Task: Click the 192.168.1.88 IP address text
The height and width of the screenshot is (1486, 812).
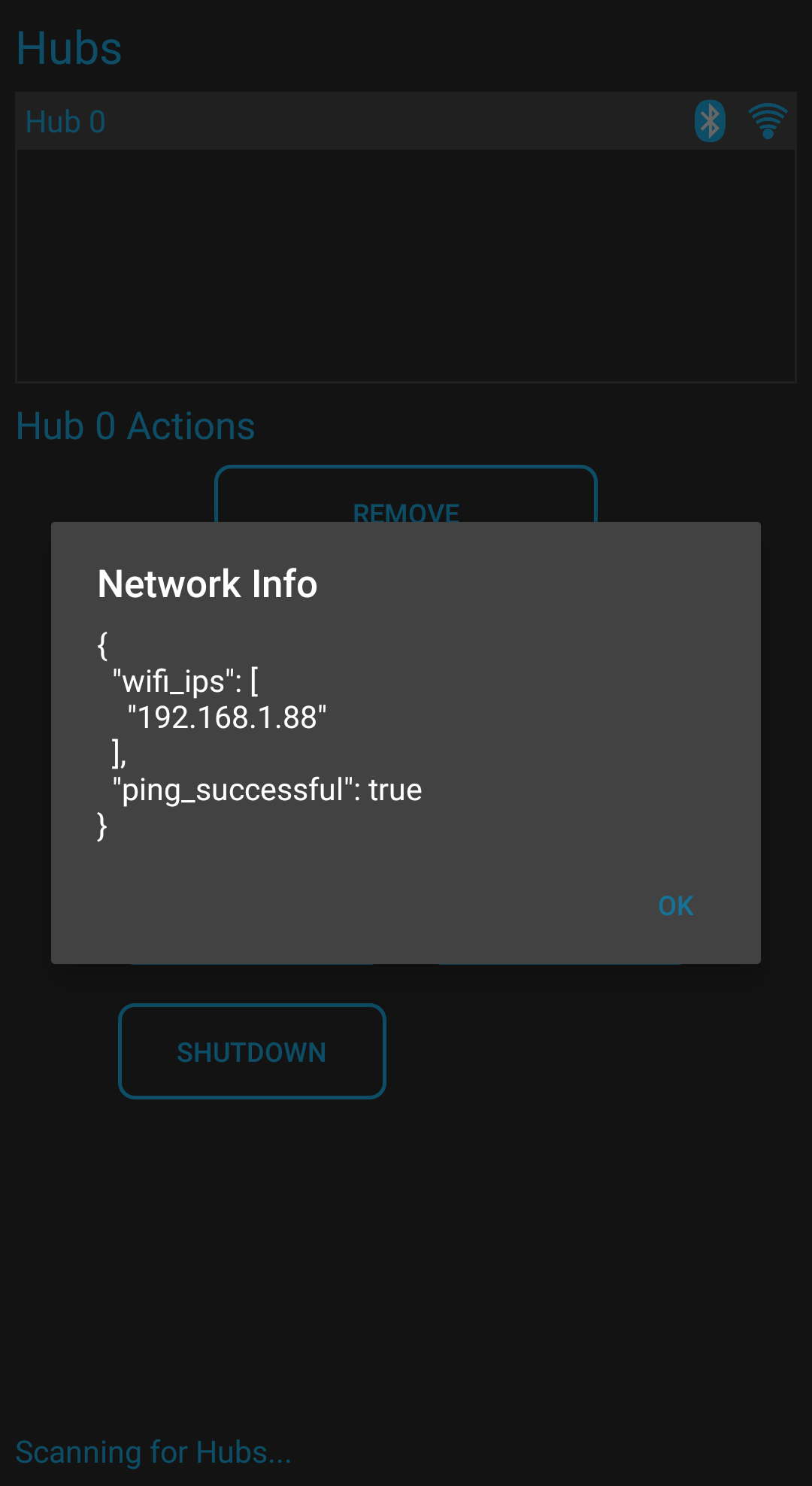Action: pos(227,717)
